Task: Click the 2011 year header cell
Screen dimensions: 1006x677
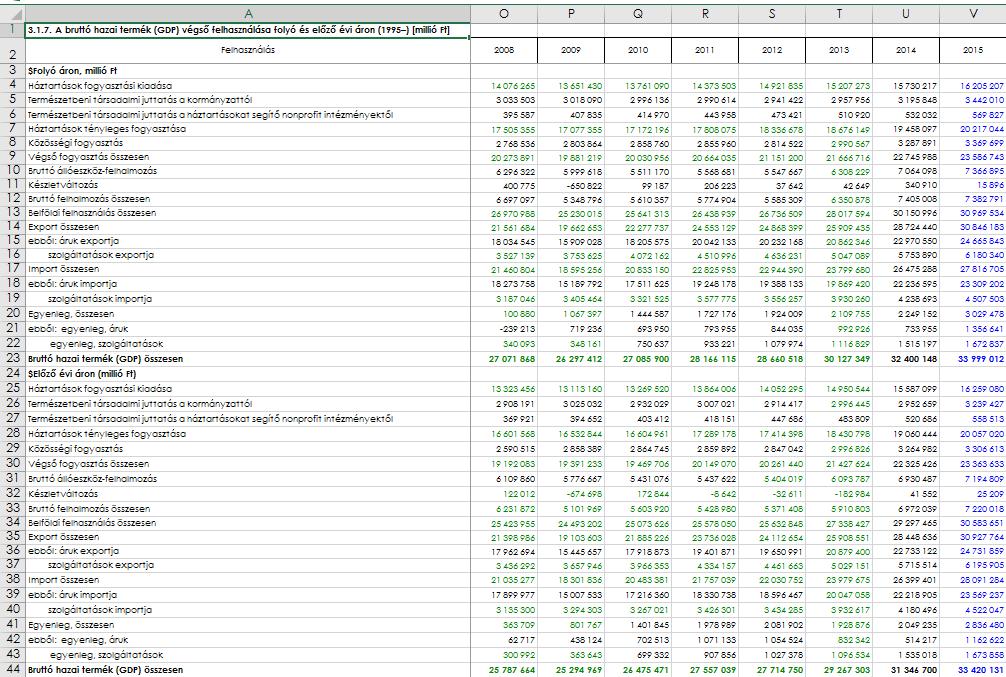Action: click(704, 50)
